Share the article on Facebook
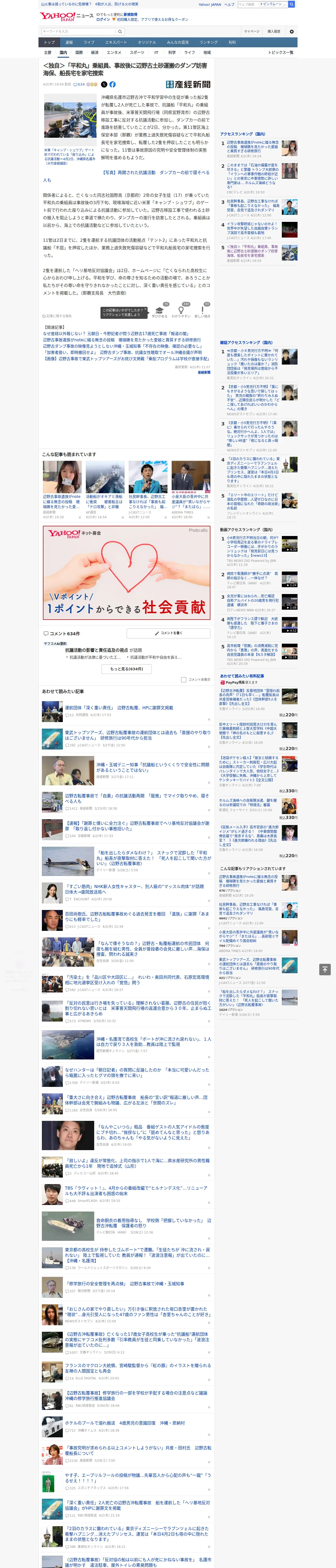The height and width of the screenshot is (1568, 336). coord(112,85)
